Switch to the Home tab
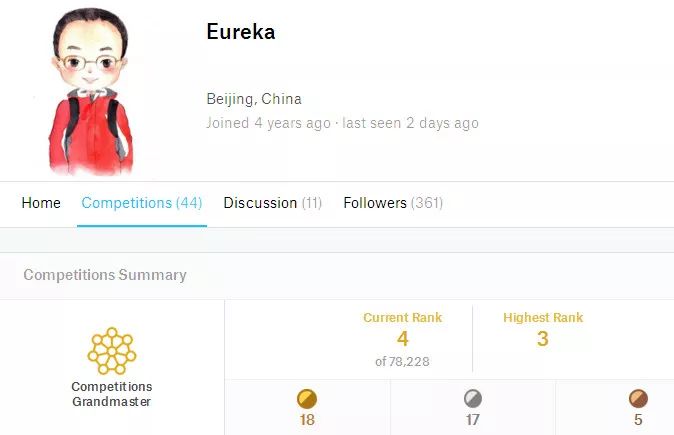Viewport: 674px width, 435px height. (x=41, y=203)
